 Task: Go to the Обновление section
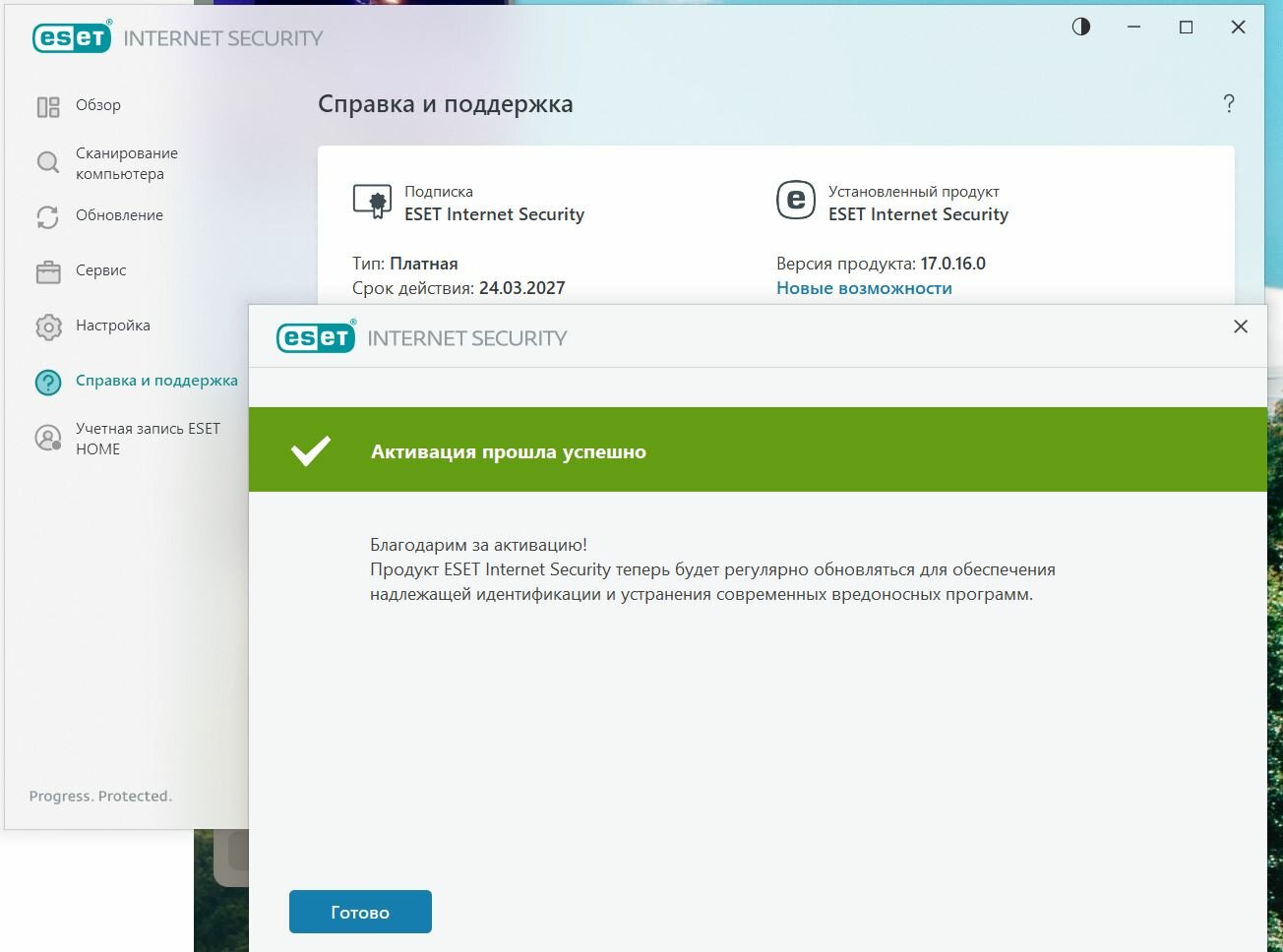(x=119, y=215)
